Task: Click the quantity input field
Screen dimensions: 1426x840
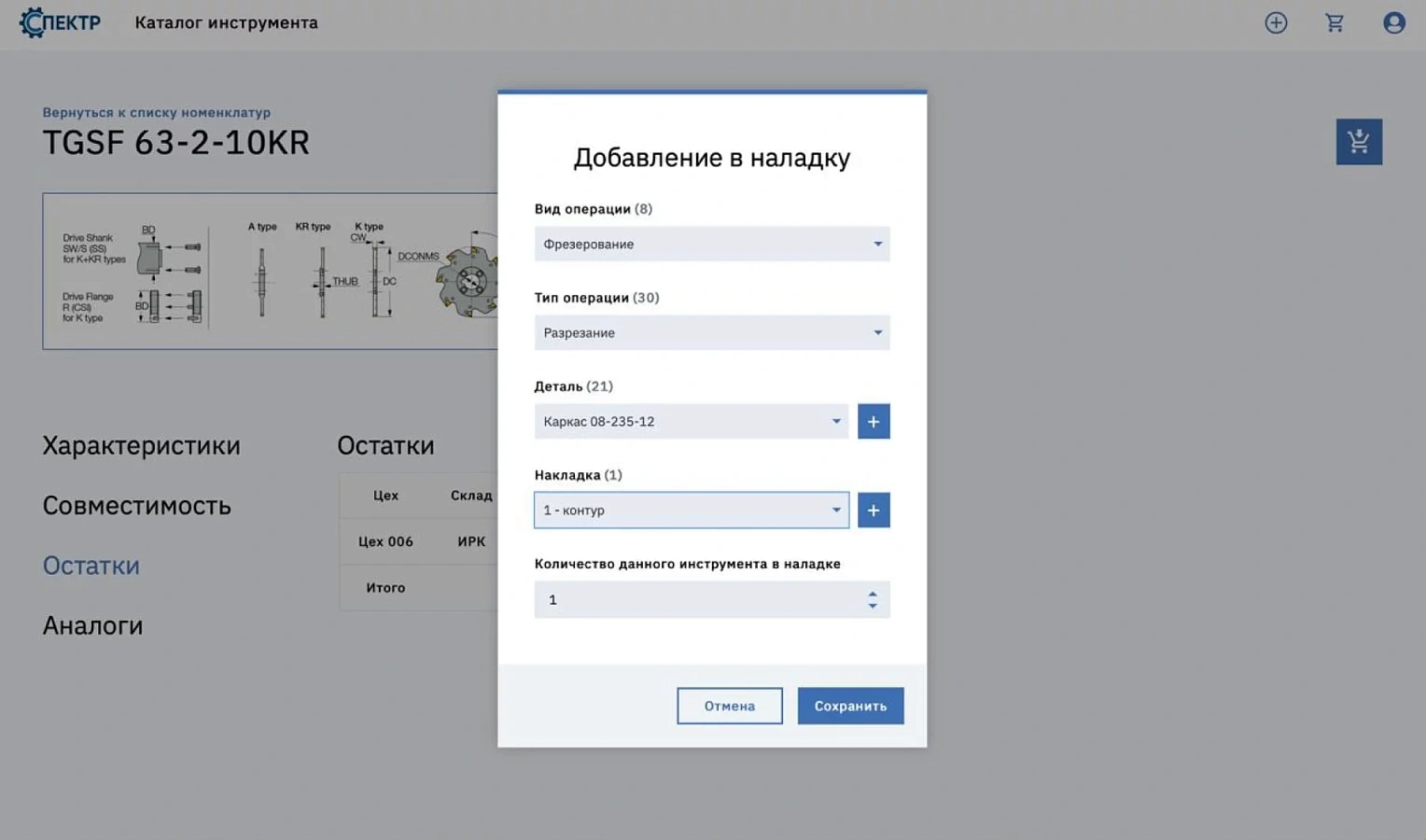Action: tap(712, 599)
